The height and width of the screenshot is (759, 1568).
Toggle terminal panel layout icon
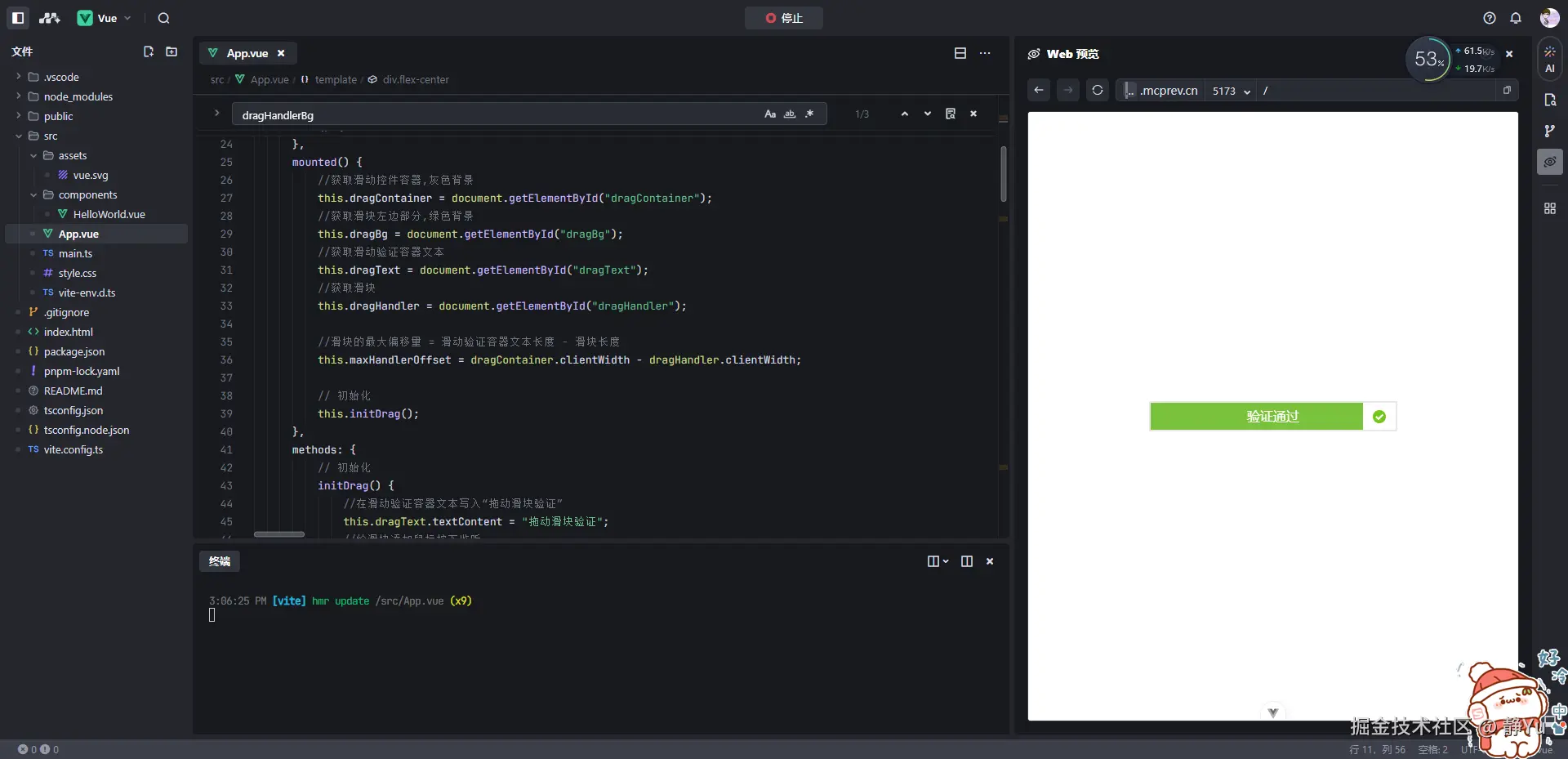pos(967,561)
